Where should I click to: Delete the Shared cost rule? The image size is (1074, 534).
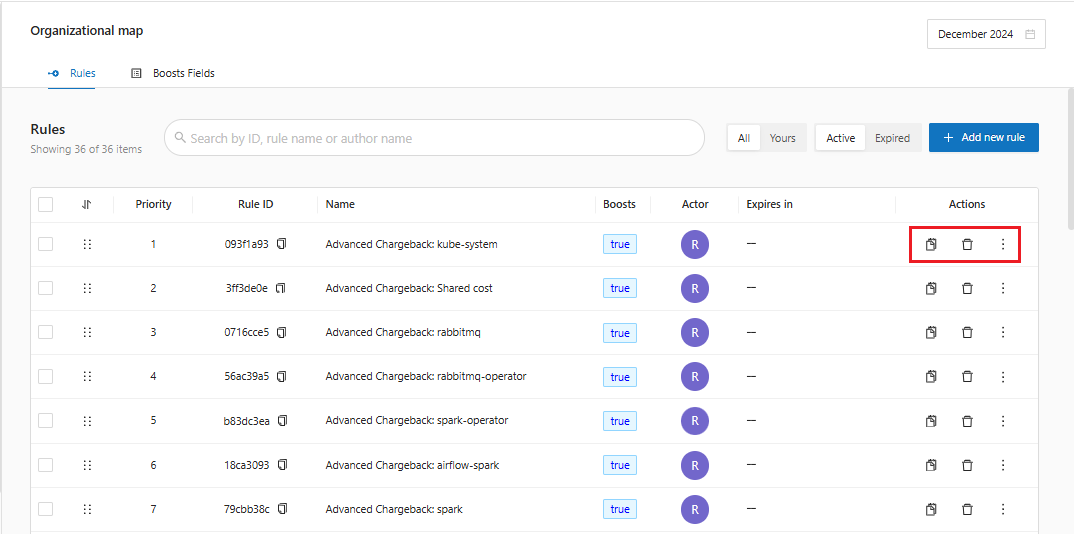[x=967, y=289]
